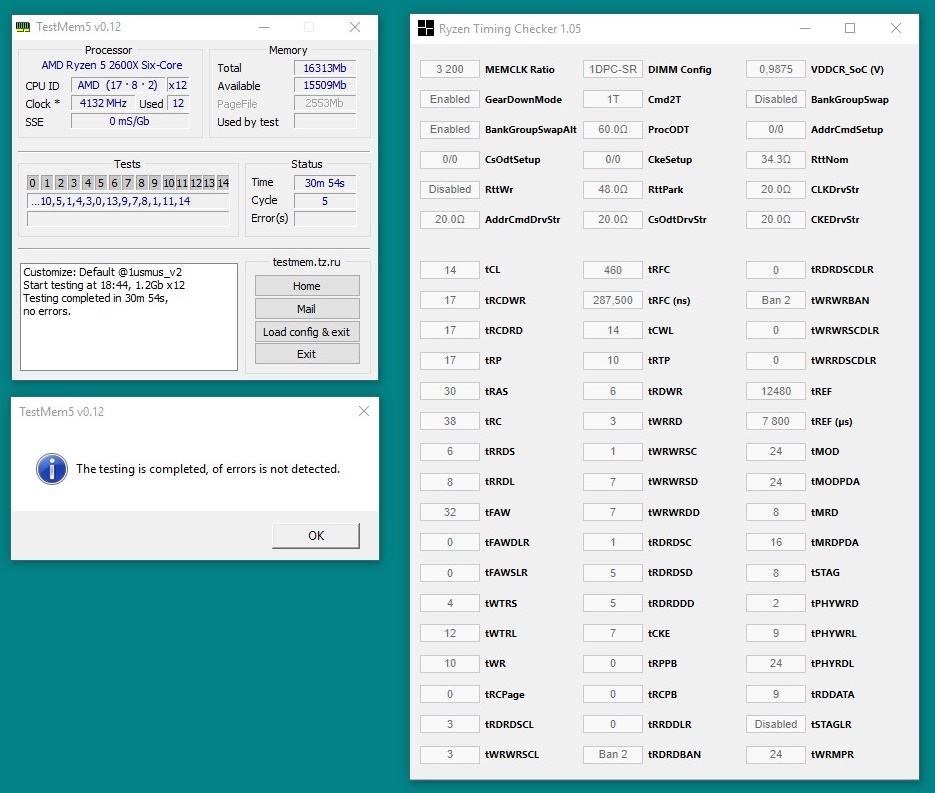The width and height of the screenshot is (935, 793).
Task: Close the testing completed message dialog
Action: tap(363, 410)
